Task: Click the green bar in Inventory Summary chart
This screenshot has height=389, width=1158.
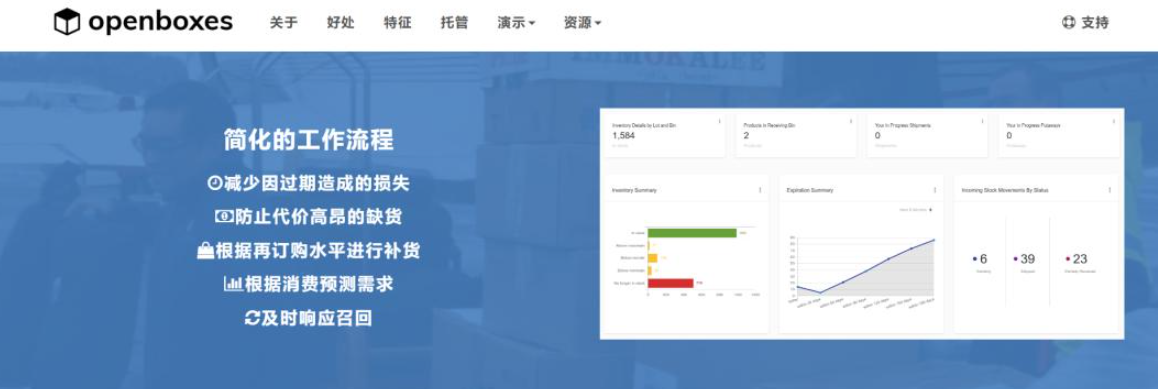Action: 692,233
